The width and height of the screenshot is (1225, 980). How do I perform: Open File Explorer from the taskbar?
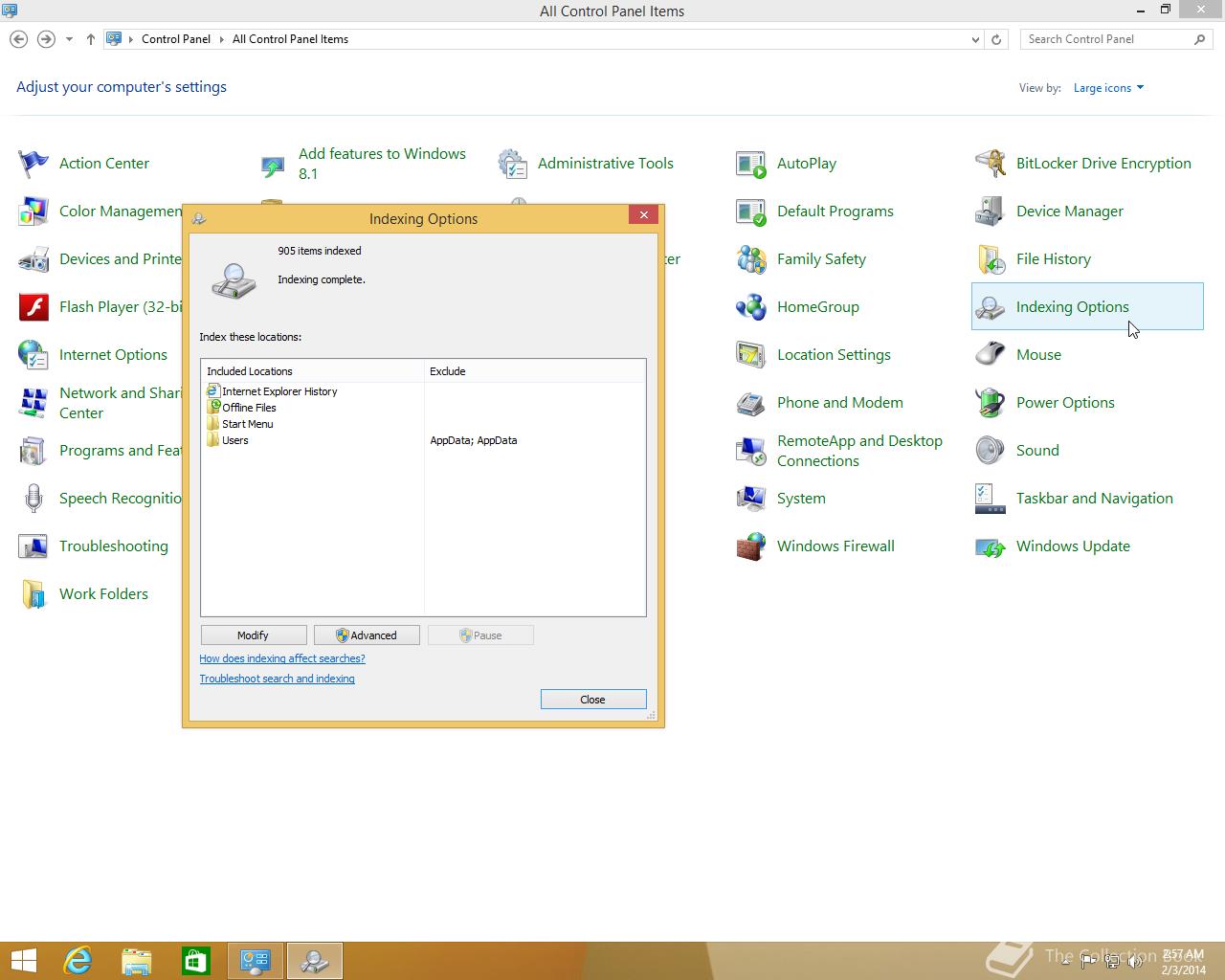(137, 961)
